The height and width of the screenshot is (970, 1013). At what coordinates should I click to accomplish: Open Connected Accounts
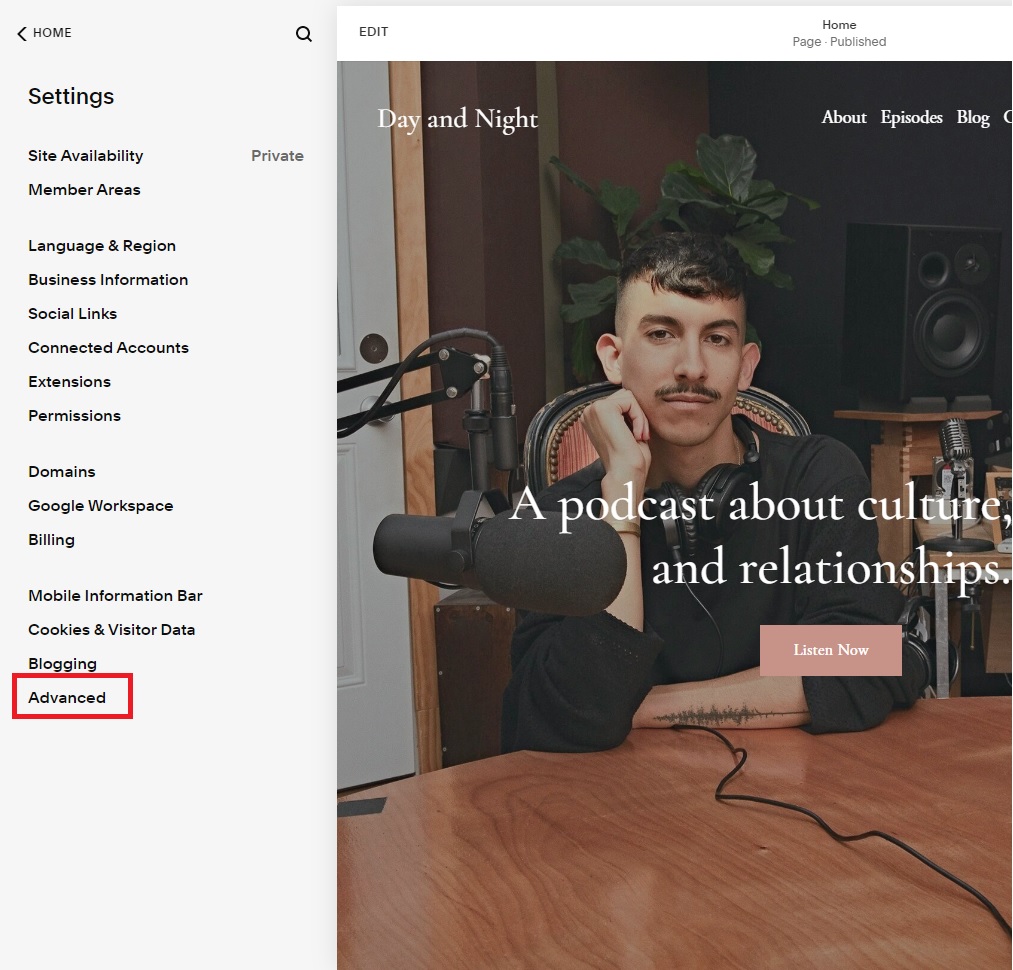(x=108, y=348)
